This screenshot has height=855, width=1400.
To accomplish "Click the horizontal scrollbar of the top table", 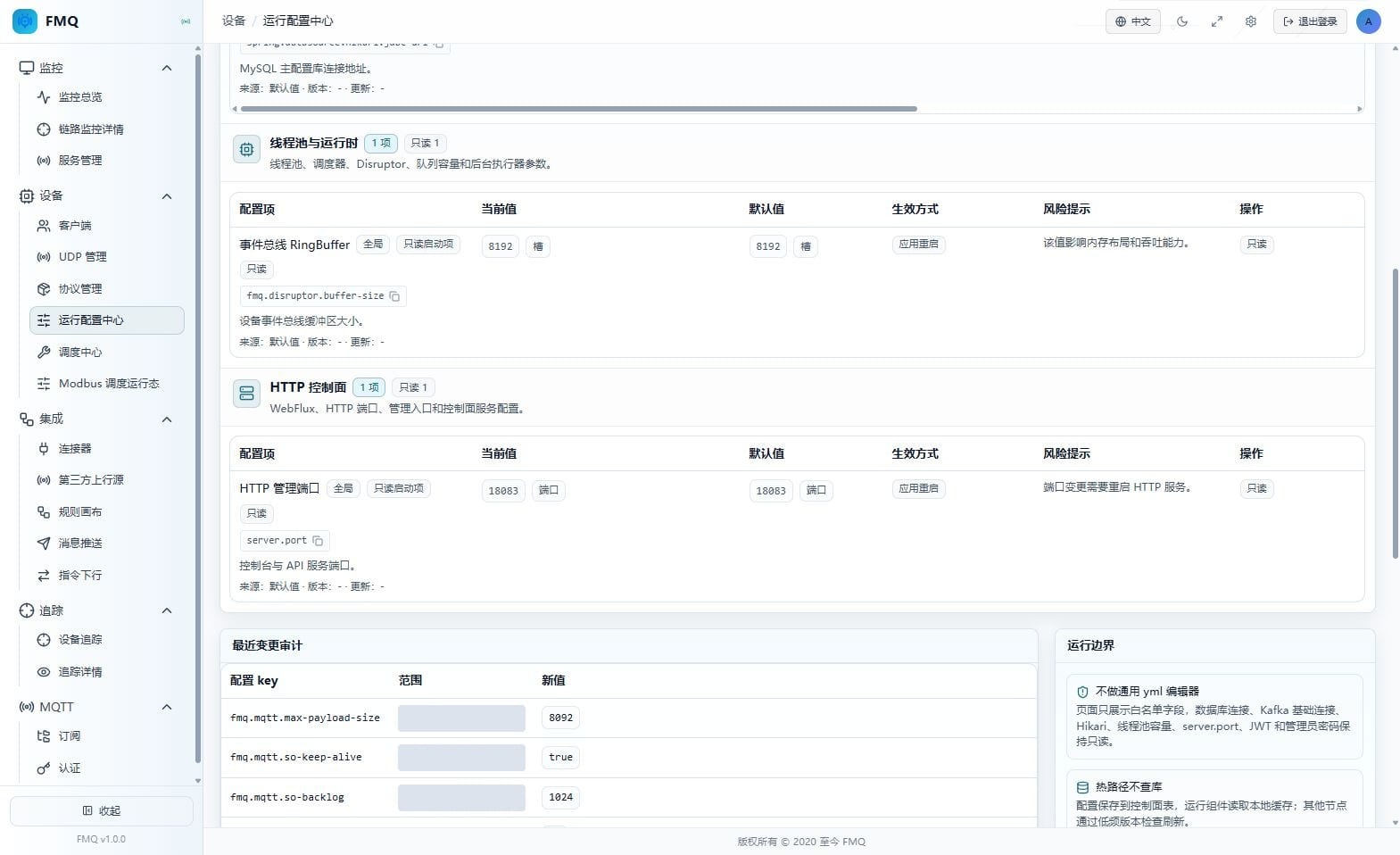I will pos(579,109).
